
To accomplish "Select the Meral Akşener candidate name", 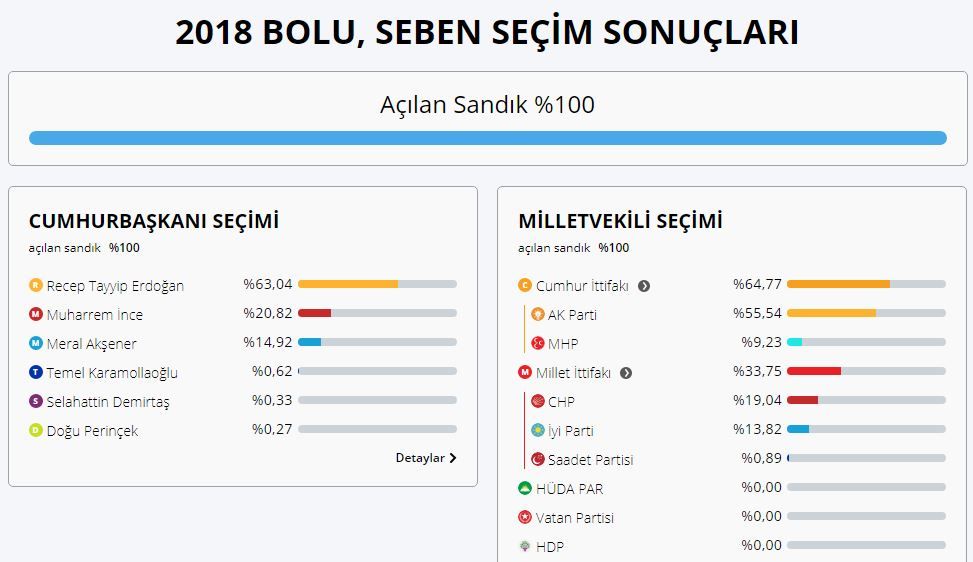I will click(x=91, y=344).
